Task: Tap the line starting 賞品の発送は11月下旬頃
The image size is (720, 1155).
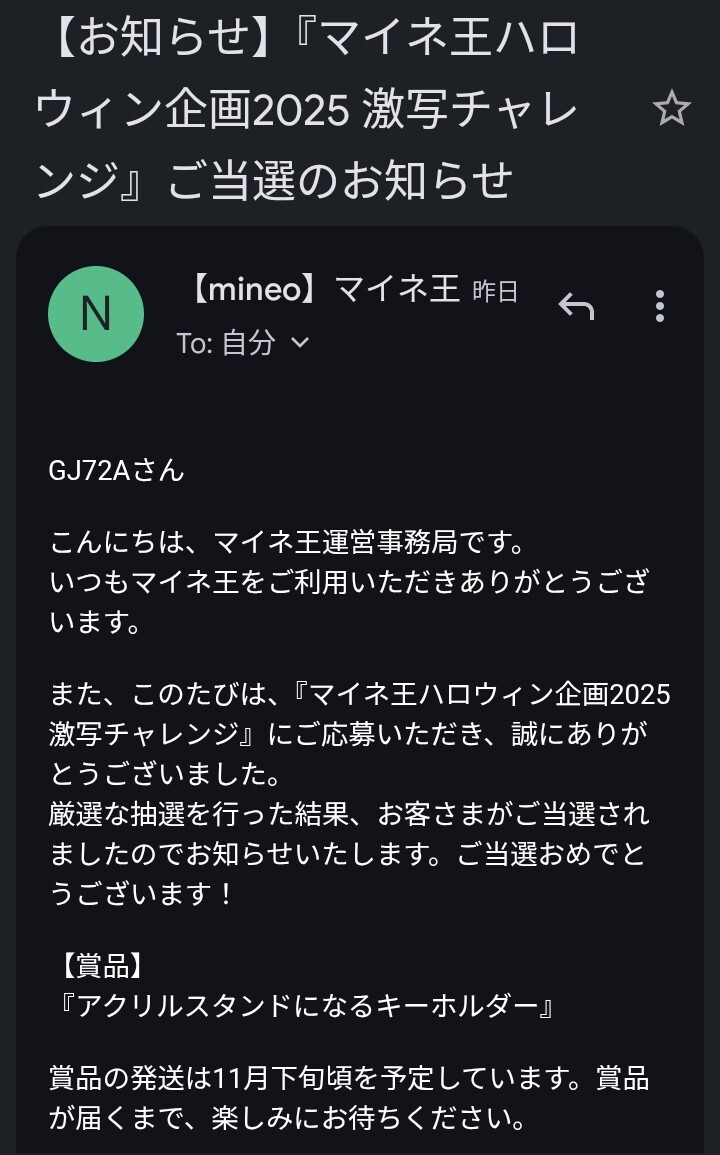Action: point(349,1078)
